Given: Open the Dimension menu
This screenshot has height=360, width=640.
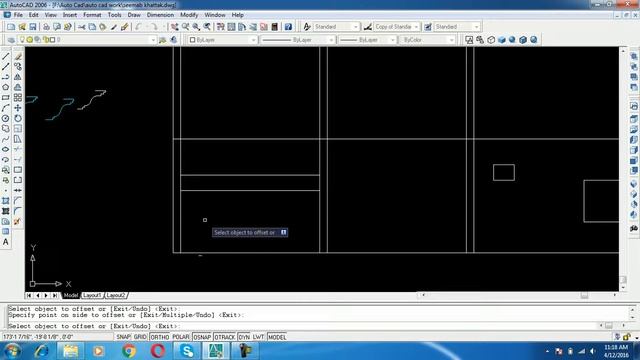Looking at the screenshot, I should tap(160, 15).
